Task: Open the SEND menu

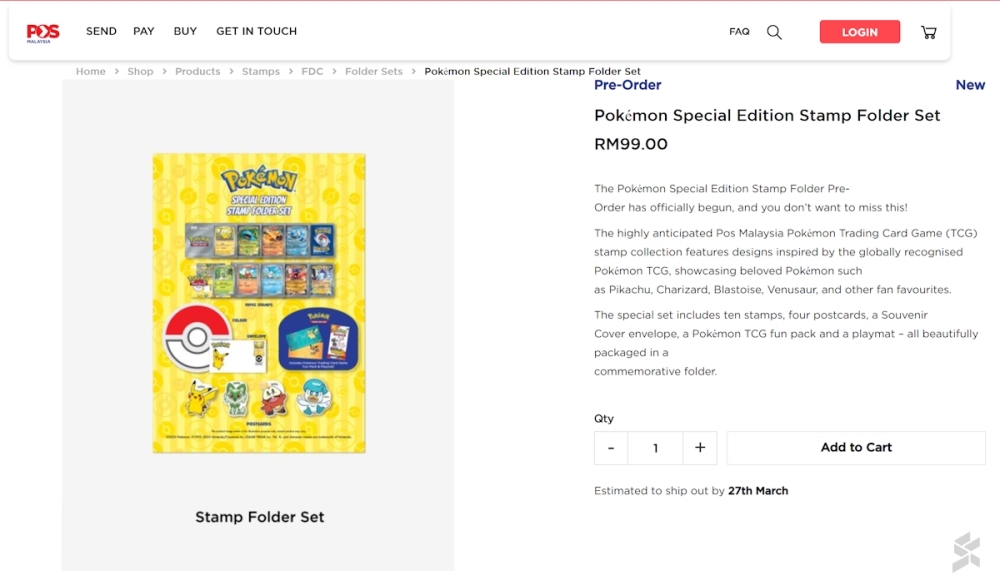Action: 100,31
